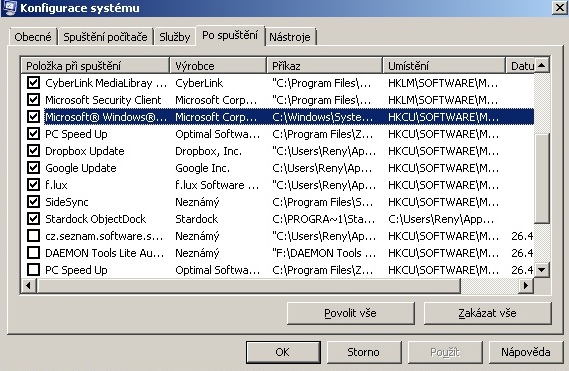Image resolution: width=569 pixels, height=371 pixels.
Task: Toggle the Microsoft® Windows® startup checkbox
Action: tap(33, 117)
